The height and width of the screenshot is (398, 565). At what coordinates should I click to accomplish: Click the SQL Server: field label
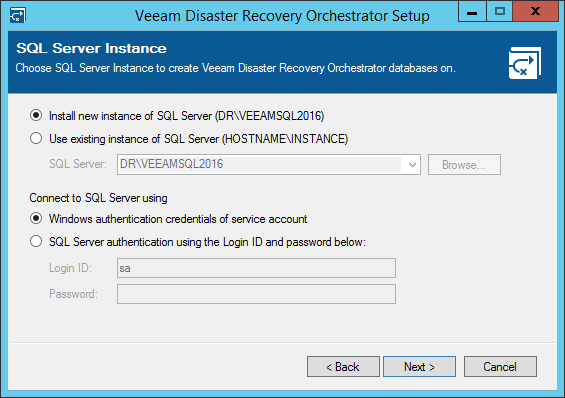(x=78, y=164)
